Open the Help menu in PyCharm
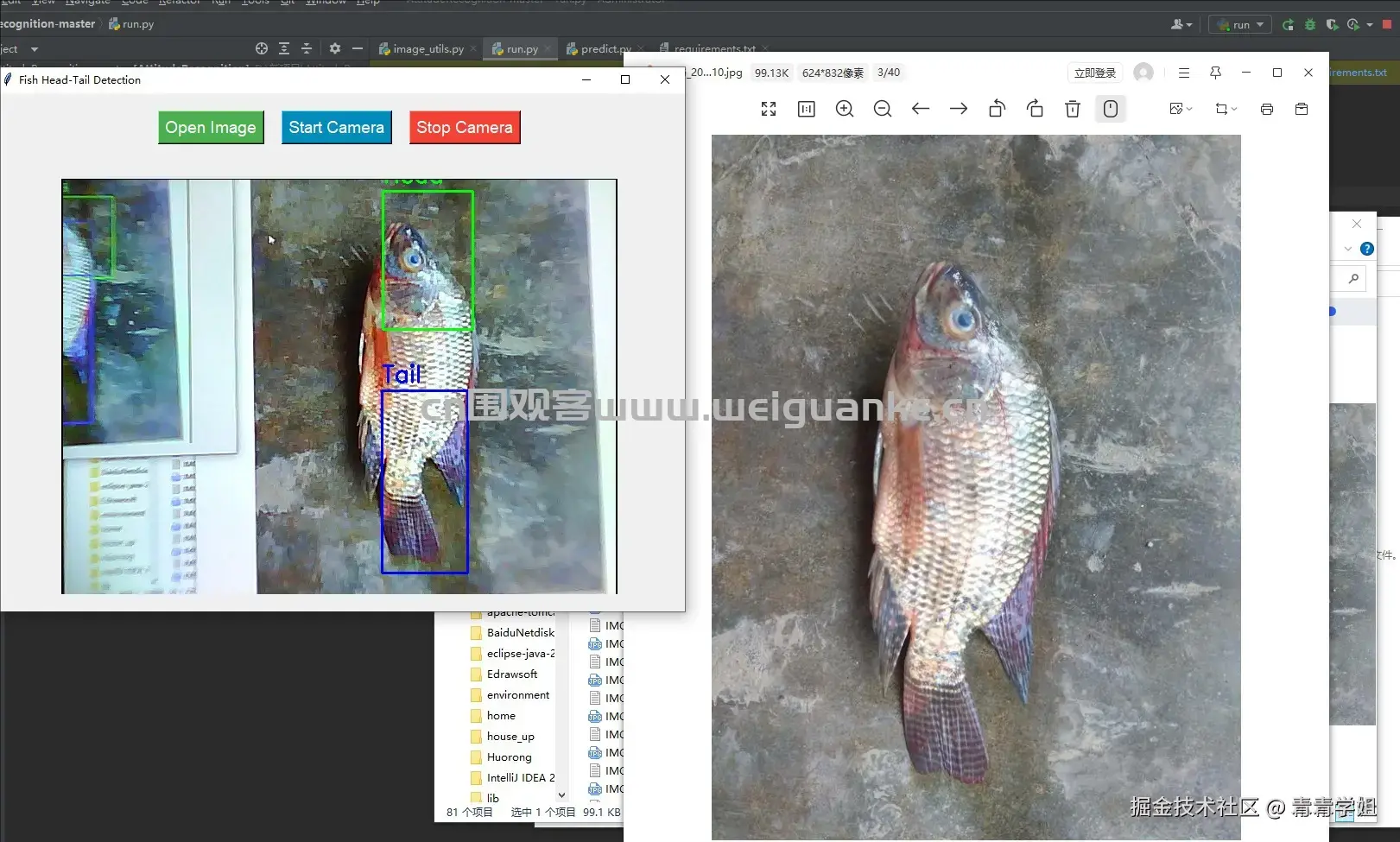Image resolution: width=1400 pixels, height=842 pixels. tap(368, 3)
